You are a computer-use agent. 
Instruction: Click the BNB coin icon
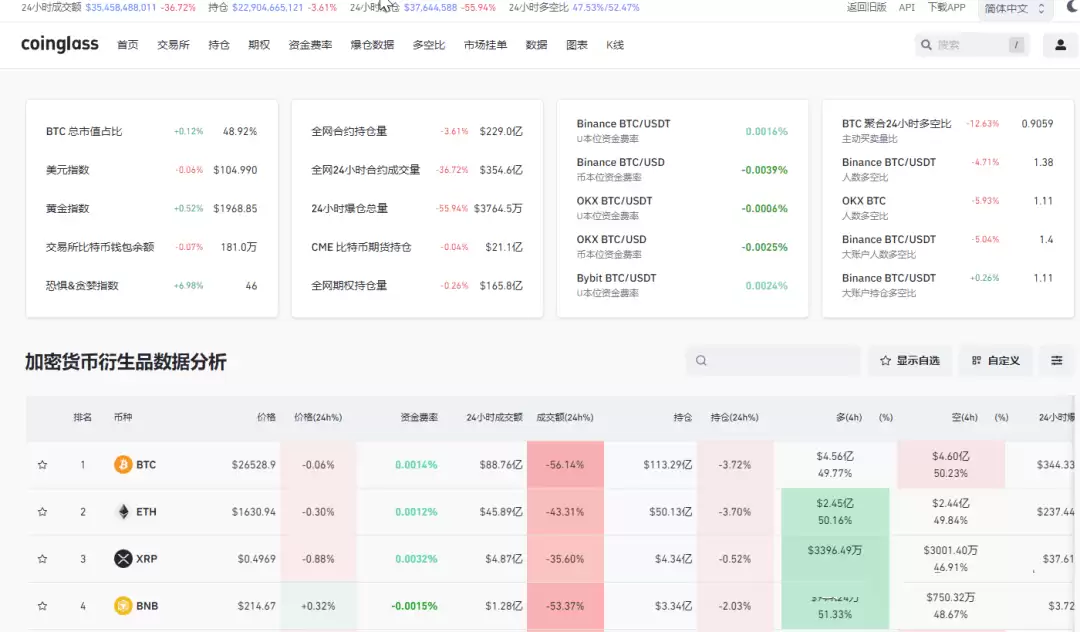pos(122,605)
